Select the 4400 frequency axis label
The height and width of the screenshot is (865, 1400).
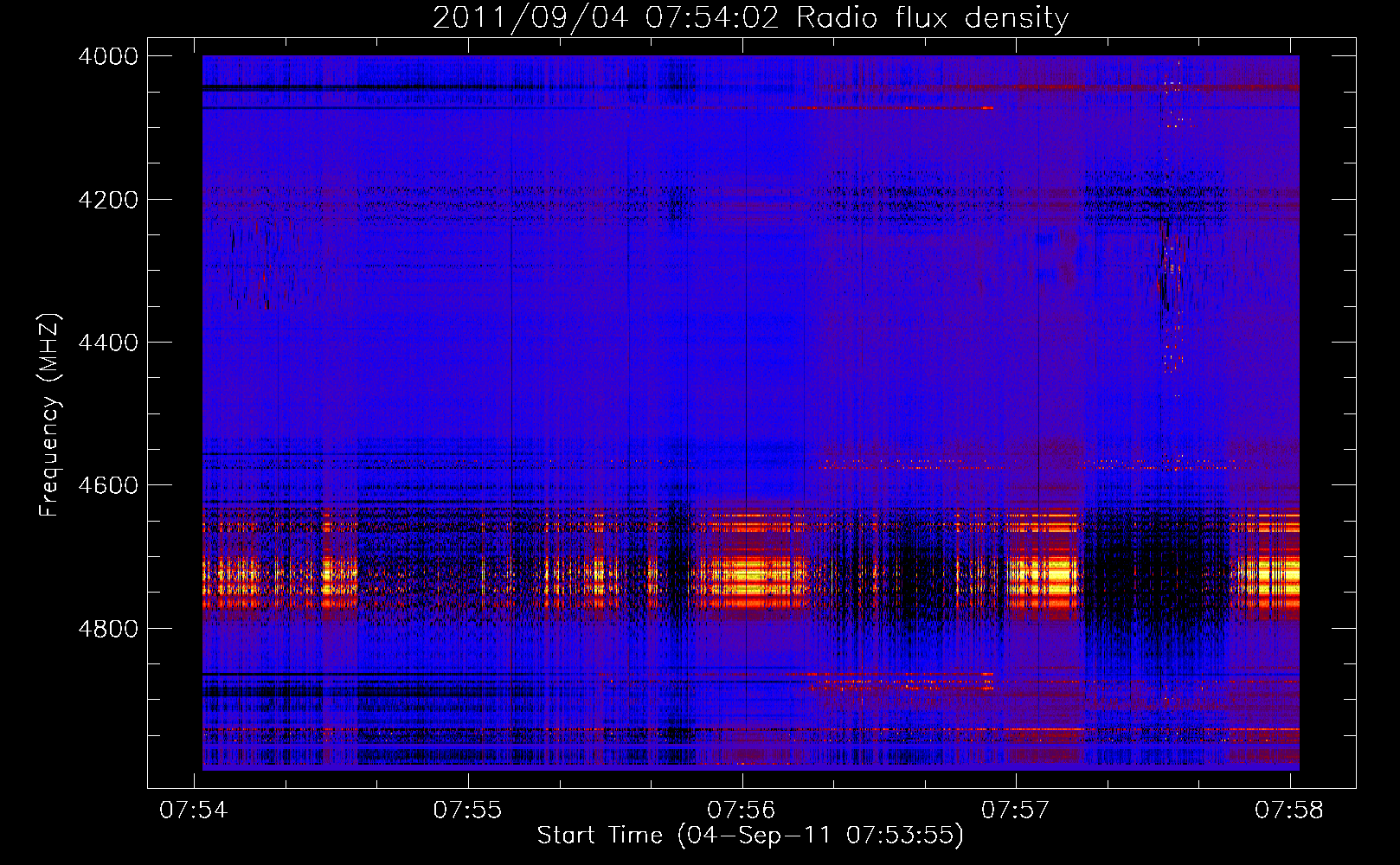(x=107, y=343)
